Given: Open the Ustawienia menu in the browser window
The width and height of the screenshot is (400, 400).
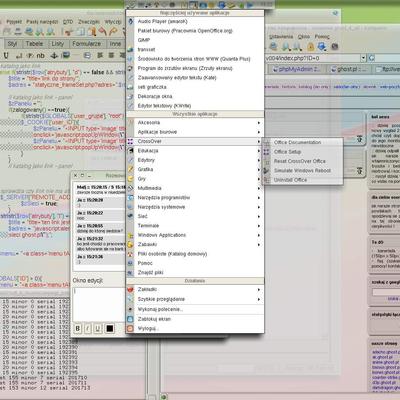Looking at the screenshot, I should point(281,37).
